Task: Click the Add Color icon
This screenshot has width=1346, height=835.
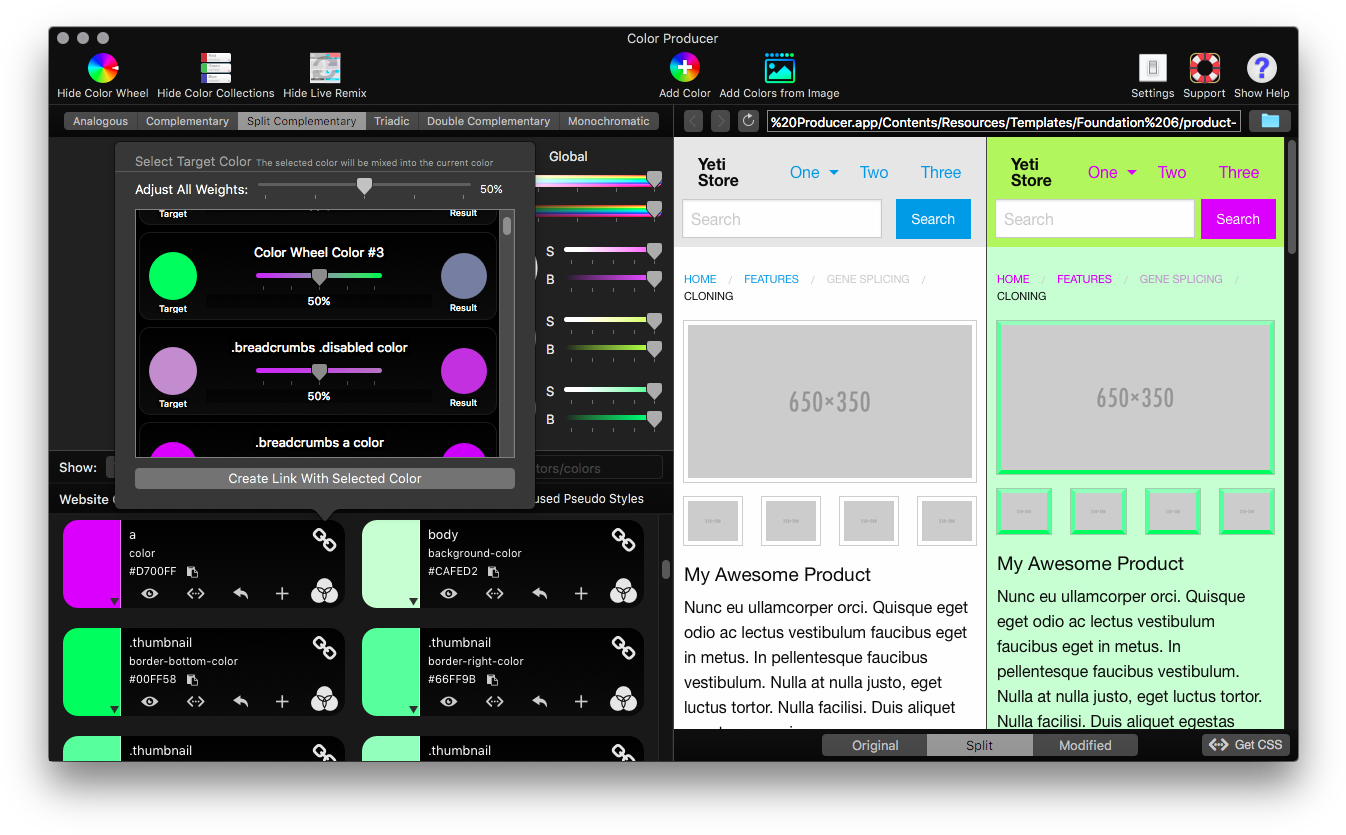Action: (685, 69)
